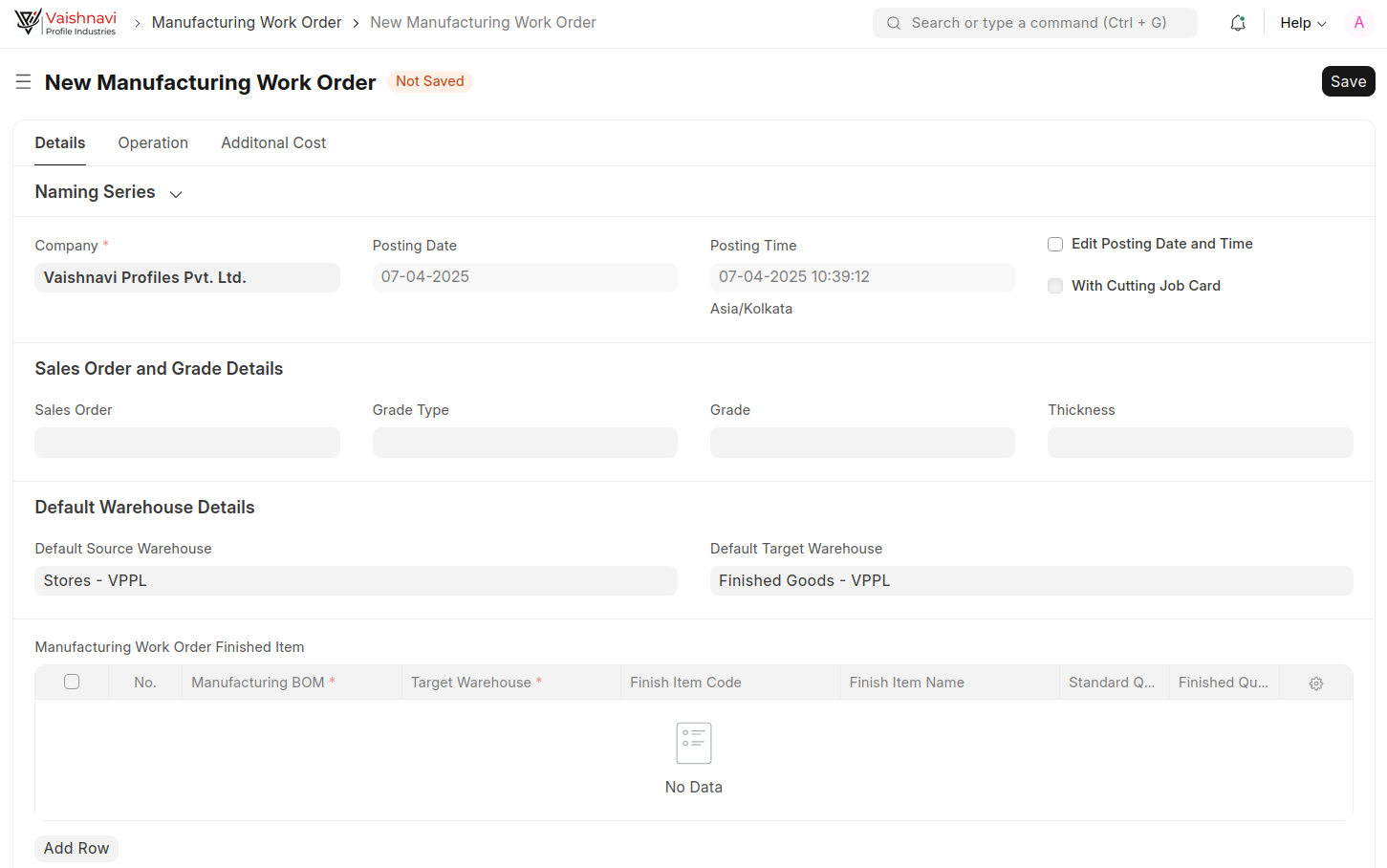Open the notifications bell icon

pos(1238,23)
